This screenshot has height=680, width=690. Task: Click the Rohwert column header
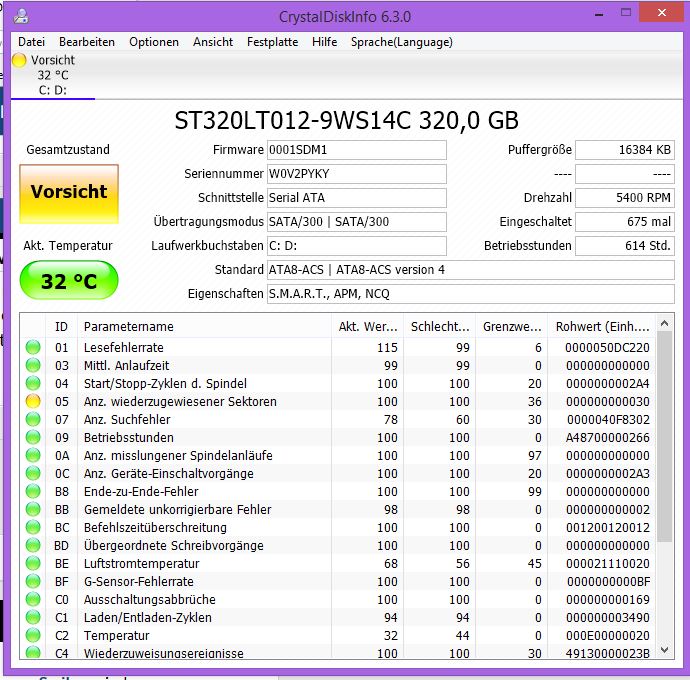pos(602,327)
